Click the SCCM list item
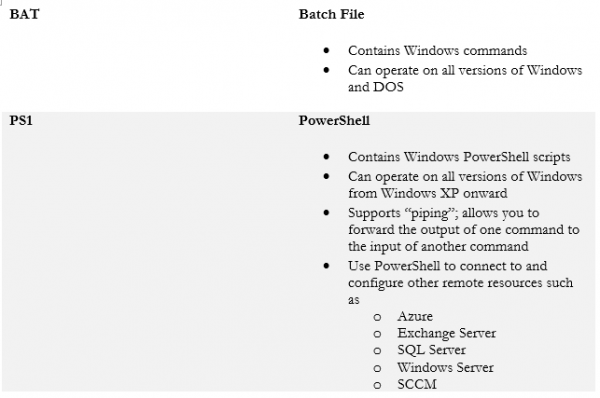Image resolution: width=600 pixels, height=398 pixels. click(417, 384)
